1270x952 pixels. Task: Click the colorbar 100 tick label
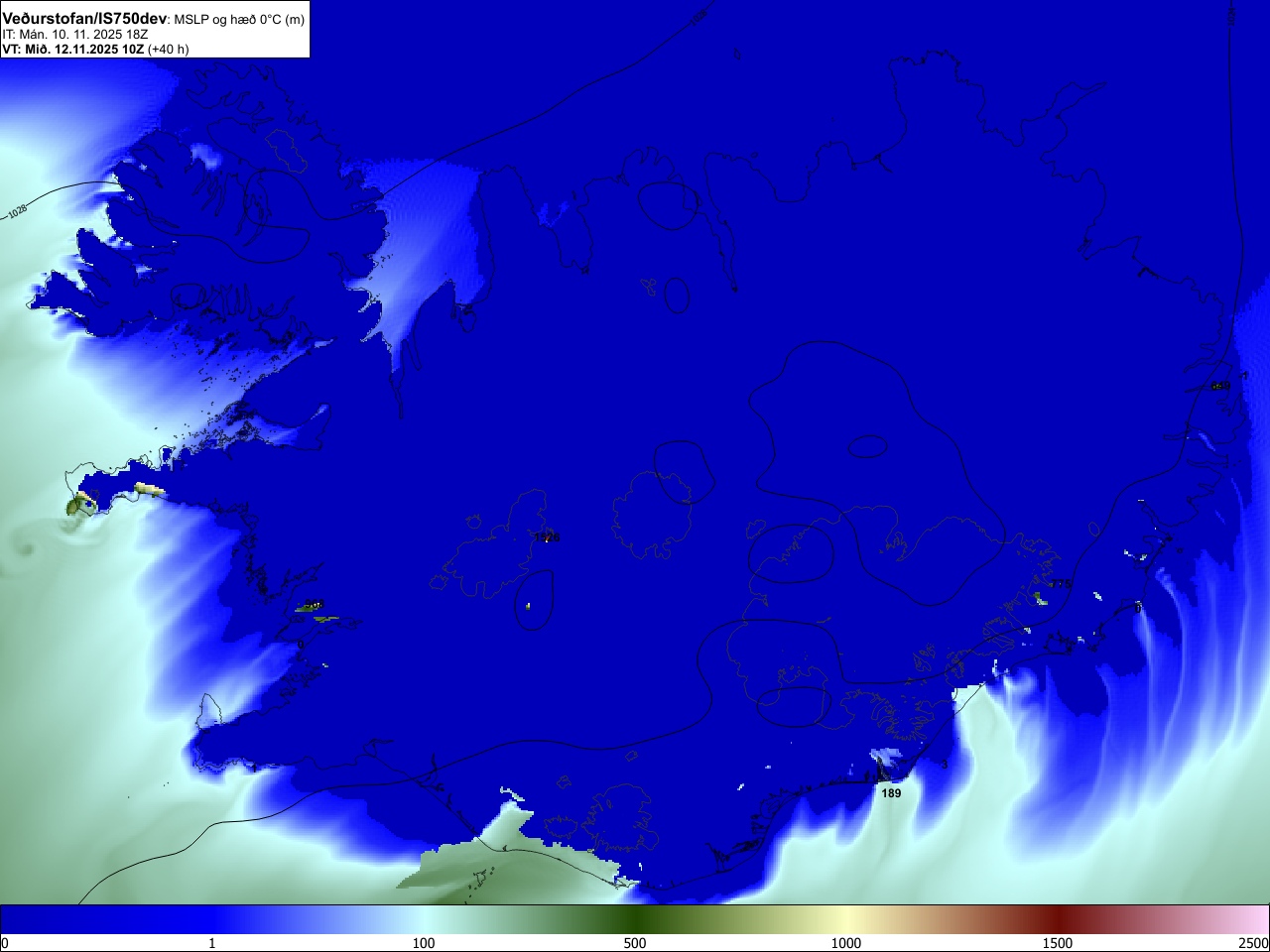tap(424, 943)
